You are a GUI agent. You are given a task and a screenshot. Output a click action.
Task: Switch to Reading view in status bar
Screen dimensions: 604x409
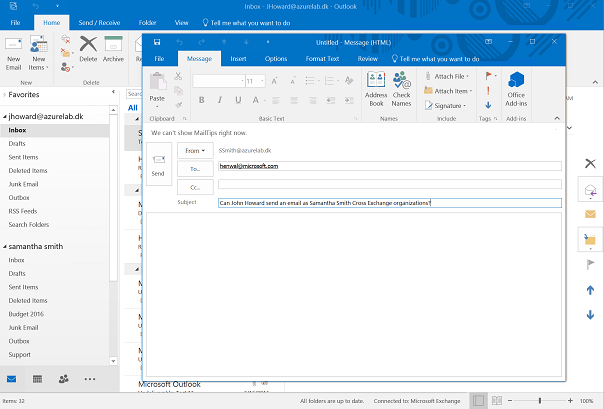[x=497, y=401]
